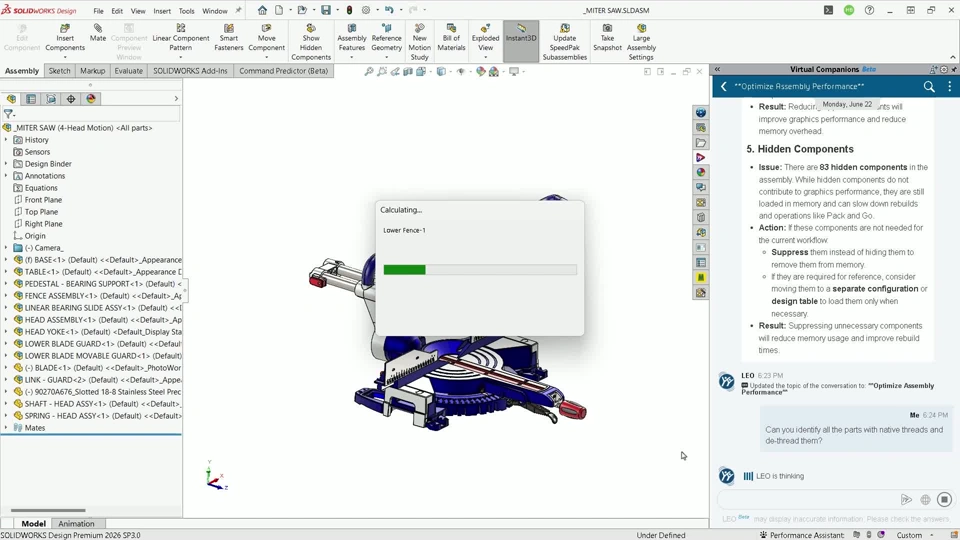Image resolution: width=960 pixels, height=540 pixels.
Task: Click the search icon in Virtual Companions
Action: point(929,87)
